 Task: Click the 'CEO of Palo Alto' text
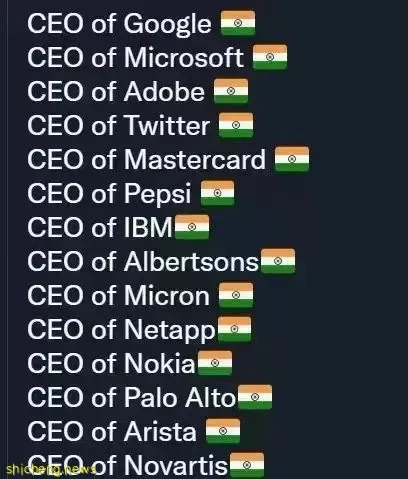[x=131, y=397]
